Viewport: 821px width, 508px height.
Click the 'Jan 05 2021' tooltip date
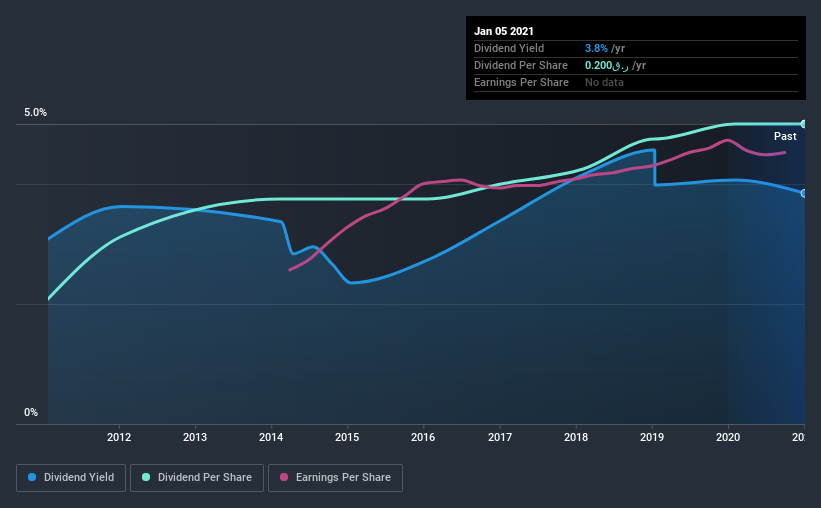click(504, 31)
